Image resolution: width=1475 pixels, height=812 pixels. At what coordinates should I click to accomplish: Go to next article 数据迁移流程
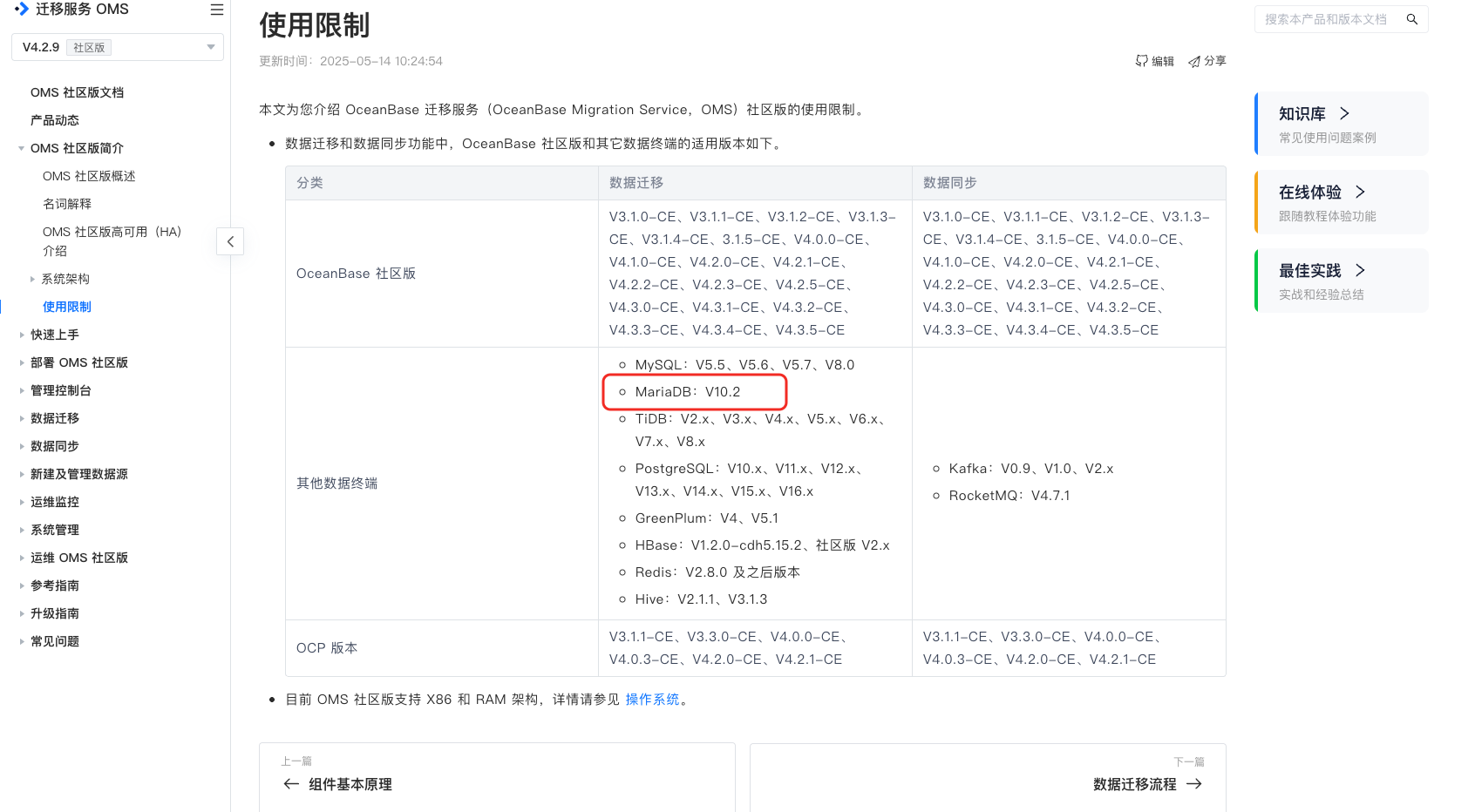pos(988,777)
